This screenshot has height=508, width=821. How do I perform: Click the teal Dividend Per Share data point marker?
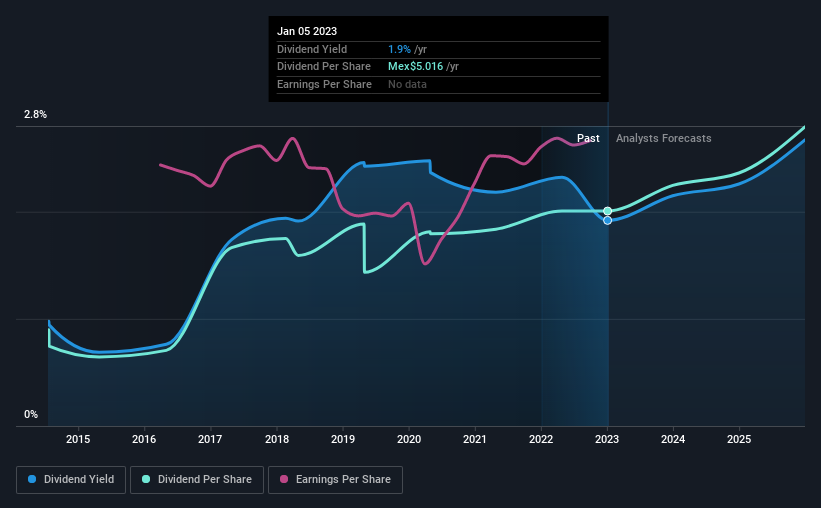(x=607, y=211)
